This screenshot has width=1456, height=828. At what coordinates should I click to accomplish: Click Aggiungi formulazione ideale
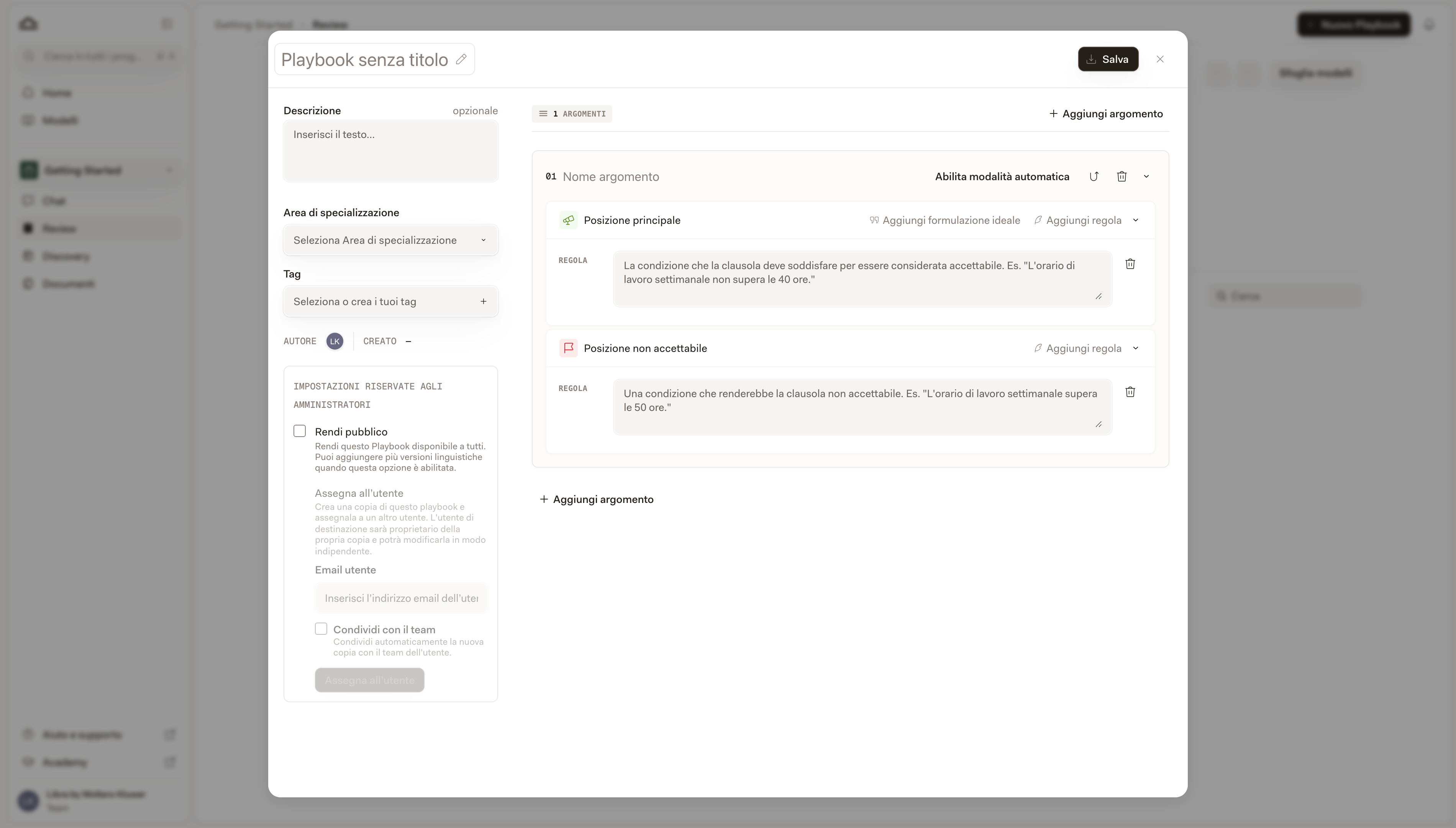pos(944,220)
